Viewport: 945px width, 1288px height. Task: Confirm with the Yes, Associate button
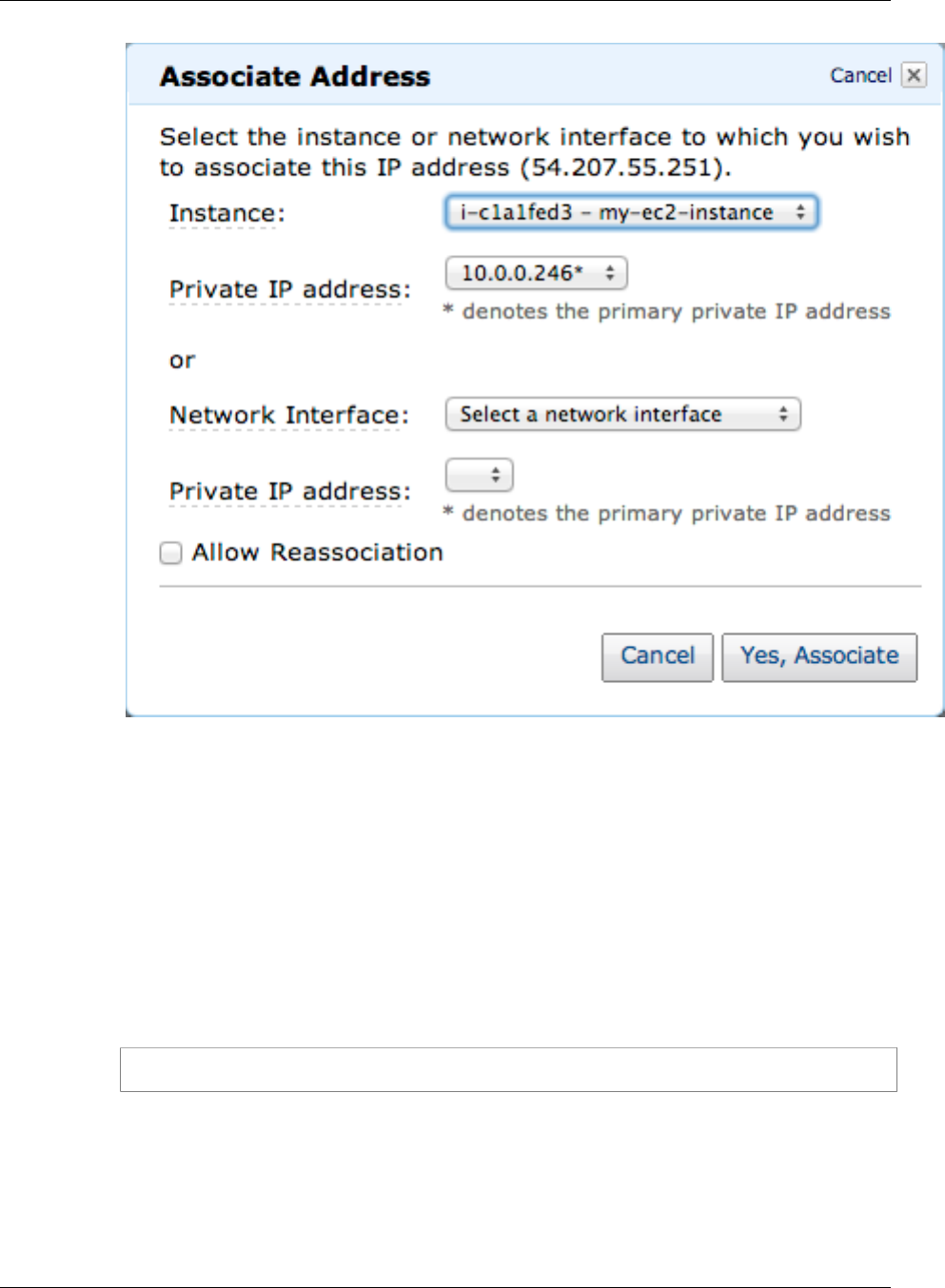[818, 656]
